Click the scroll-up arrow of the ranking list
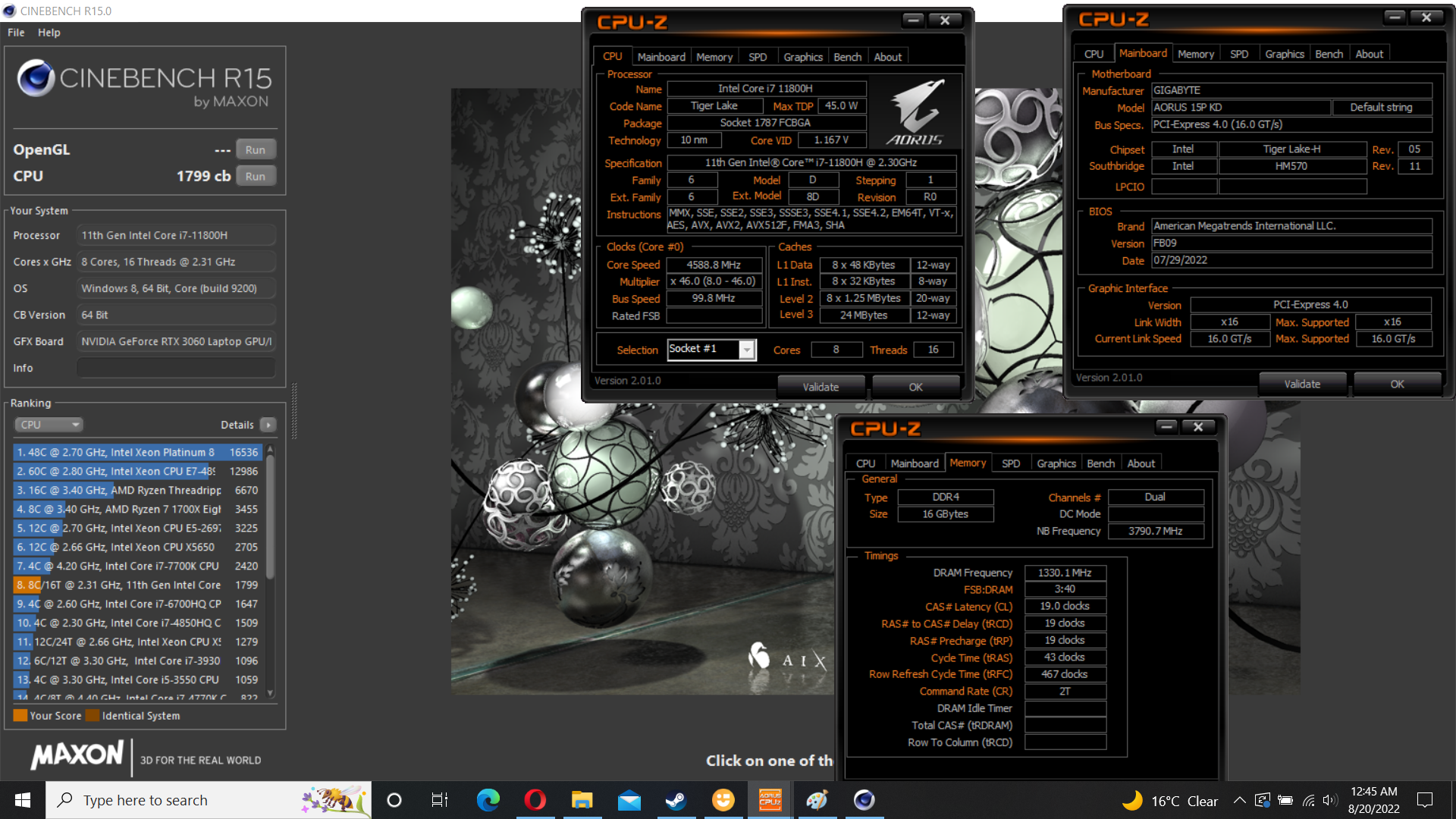The height and width of the screenshot is (819, 1456). (270, 450)
